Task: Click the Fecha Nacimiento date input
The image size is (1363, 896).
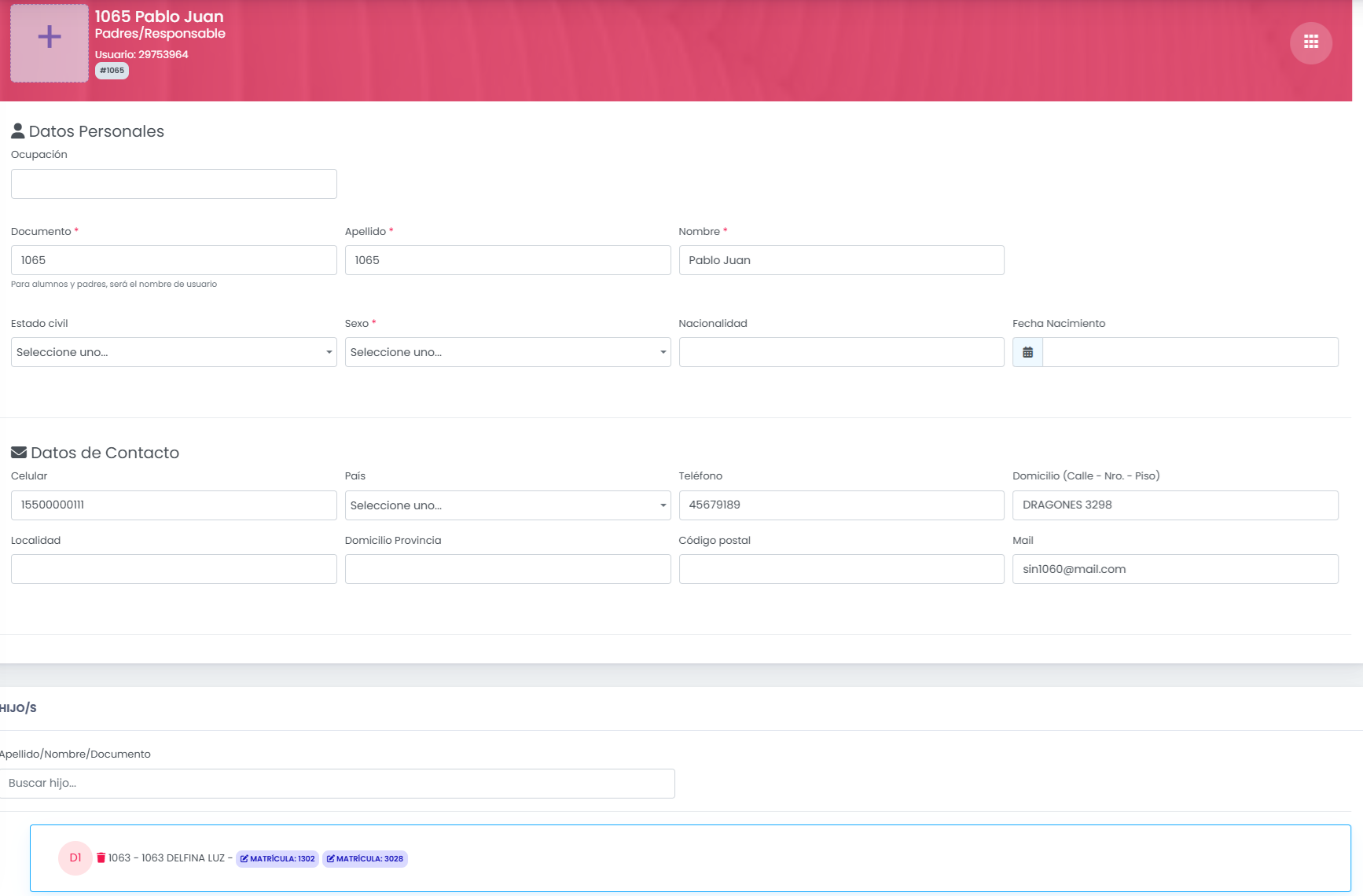Action: [x=1190, y=352]
